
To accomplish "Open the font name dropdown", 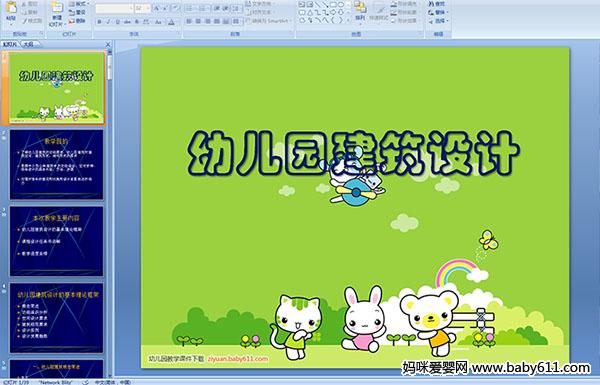I will pyautogui.click(x=131, y=8).
